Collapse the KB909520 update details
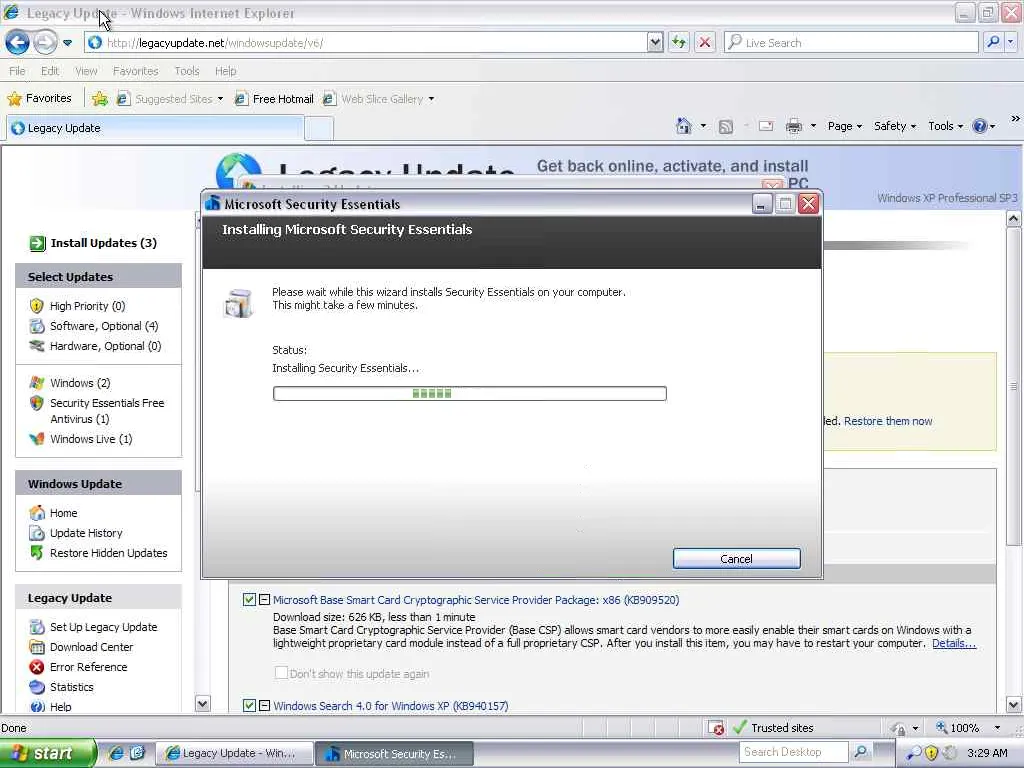This screenshot has width=1024, height=768. [264, 600]
